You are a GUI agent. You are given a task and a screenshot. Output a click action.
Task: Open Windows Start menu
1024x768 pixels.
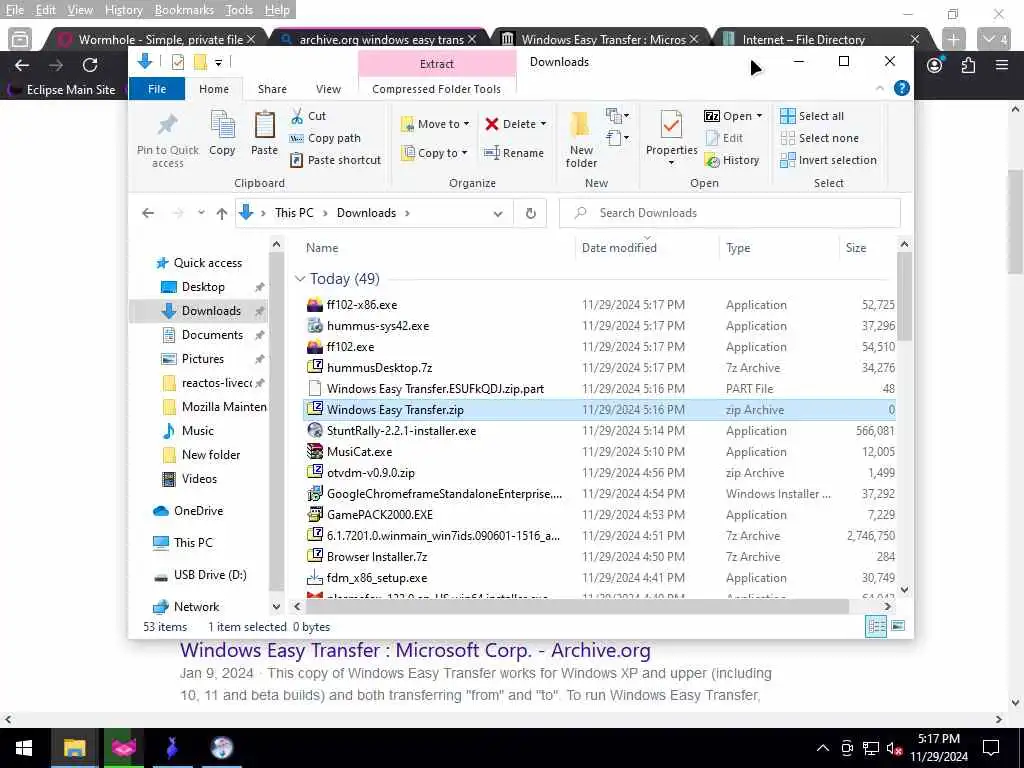(24, 748)
